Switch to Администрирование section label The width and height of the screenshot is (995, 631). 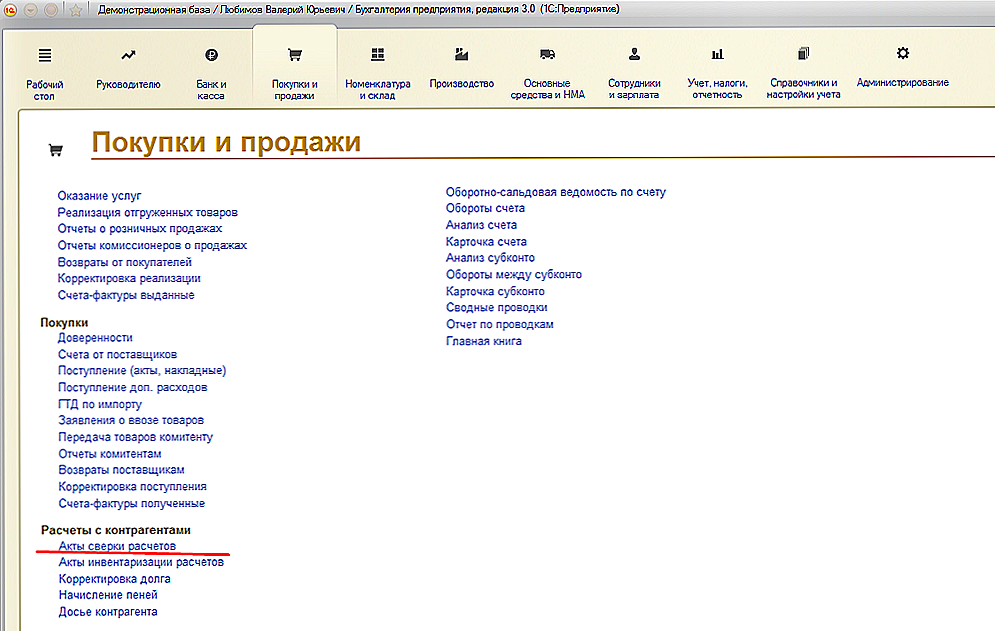pos(902,83)
